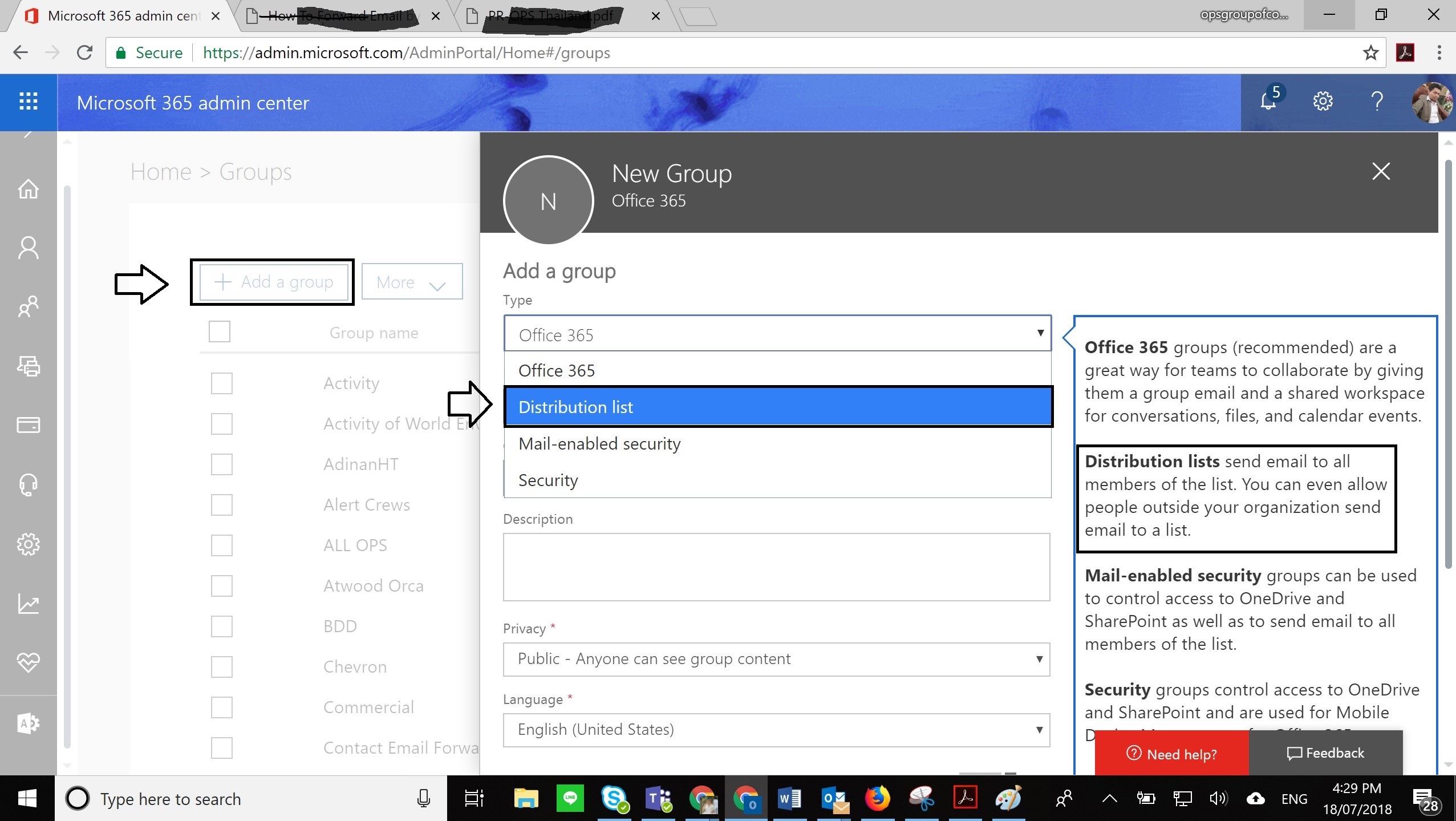
Task: Open Firefox from the taskbar
Action: pyautogui.click(x=877, y=798)
